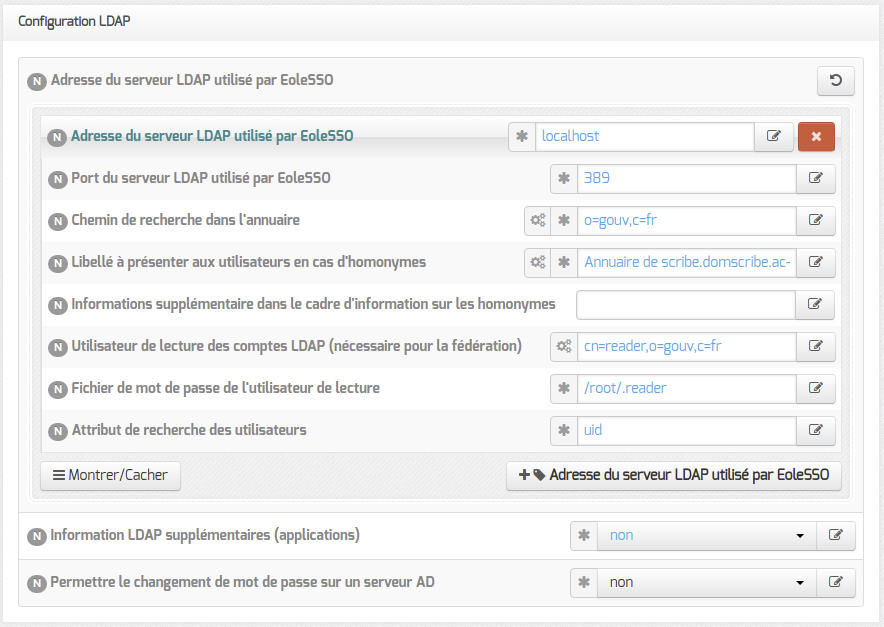Screen dimensions: 884x627
Task: Edit icon beside o=gouv,c=fr field
Action: [x=815, y=220]
